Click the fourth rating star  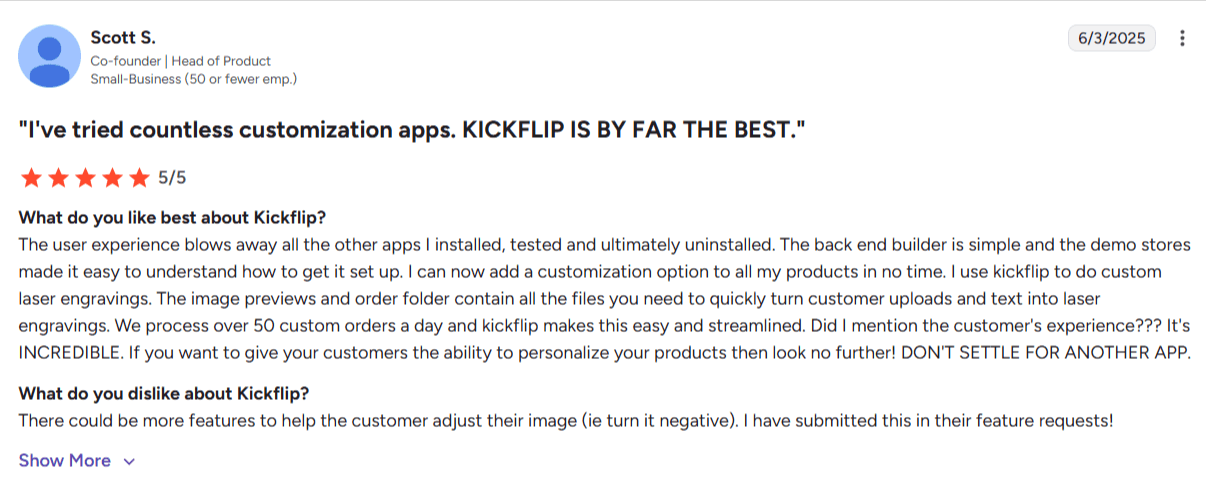(112, 178)
